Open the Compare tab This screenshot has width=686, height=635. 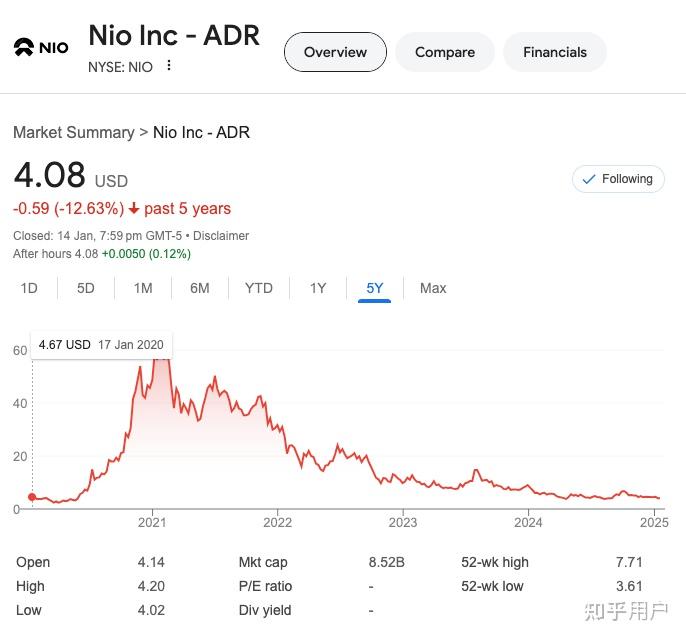coord(444,52)
